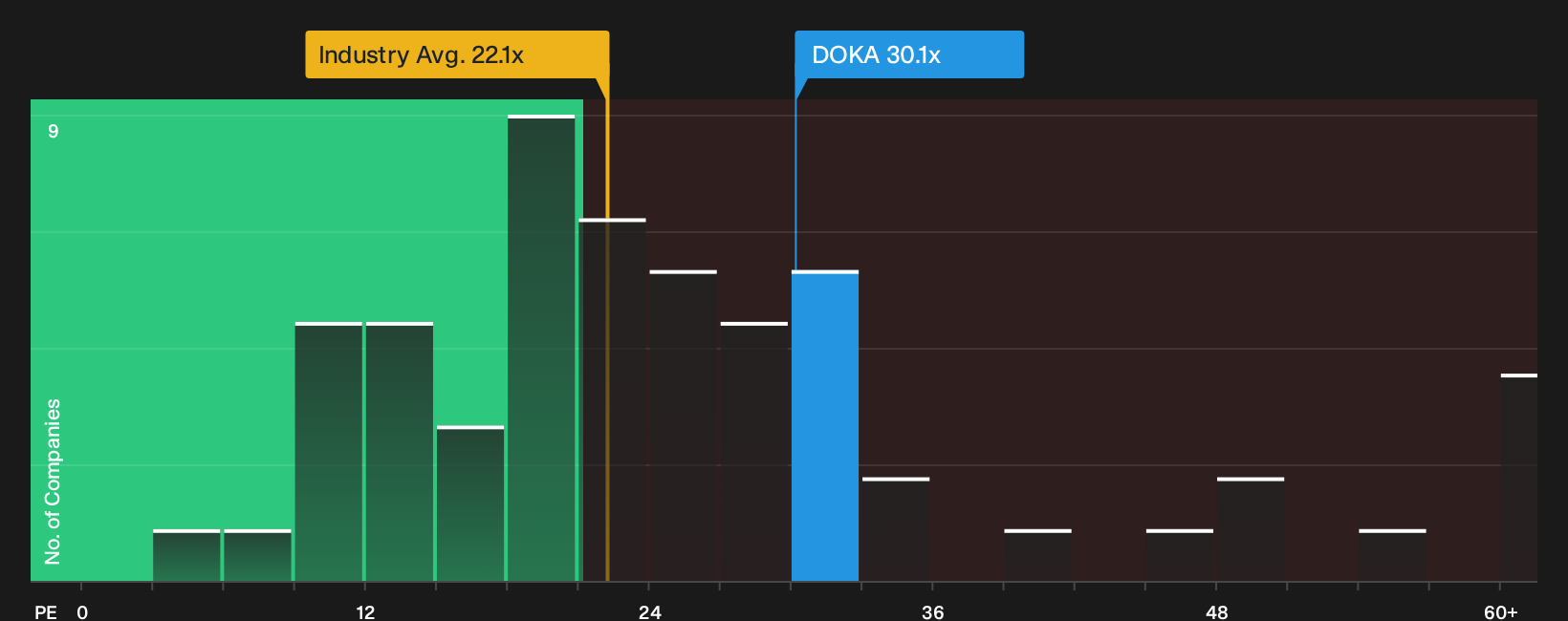Image resolution: width=1568 pixels, height=621 pixels.
Task: Click the PE axis title
Action: click(x=46, y=611)
